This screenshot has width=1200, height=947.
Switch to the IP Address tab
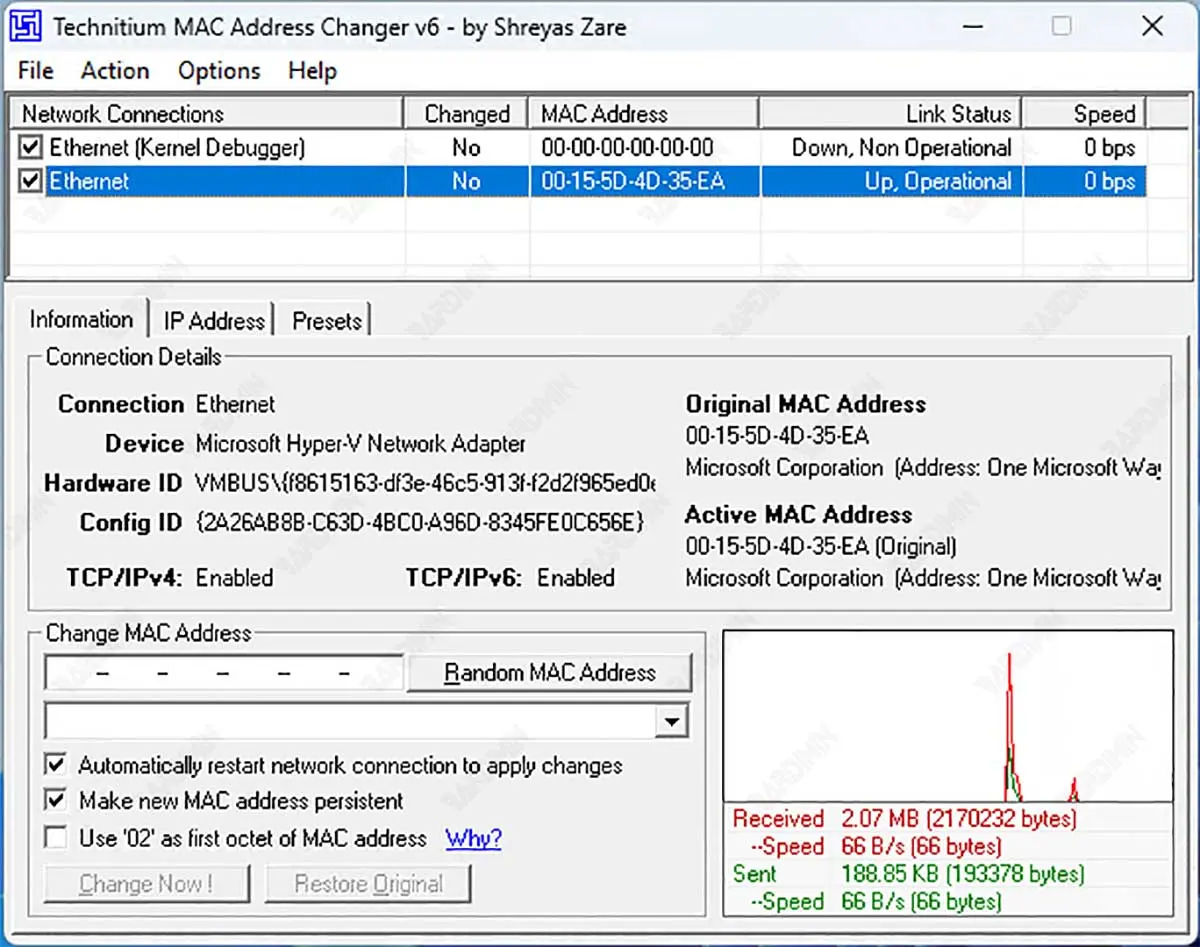click(214, 321)
